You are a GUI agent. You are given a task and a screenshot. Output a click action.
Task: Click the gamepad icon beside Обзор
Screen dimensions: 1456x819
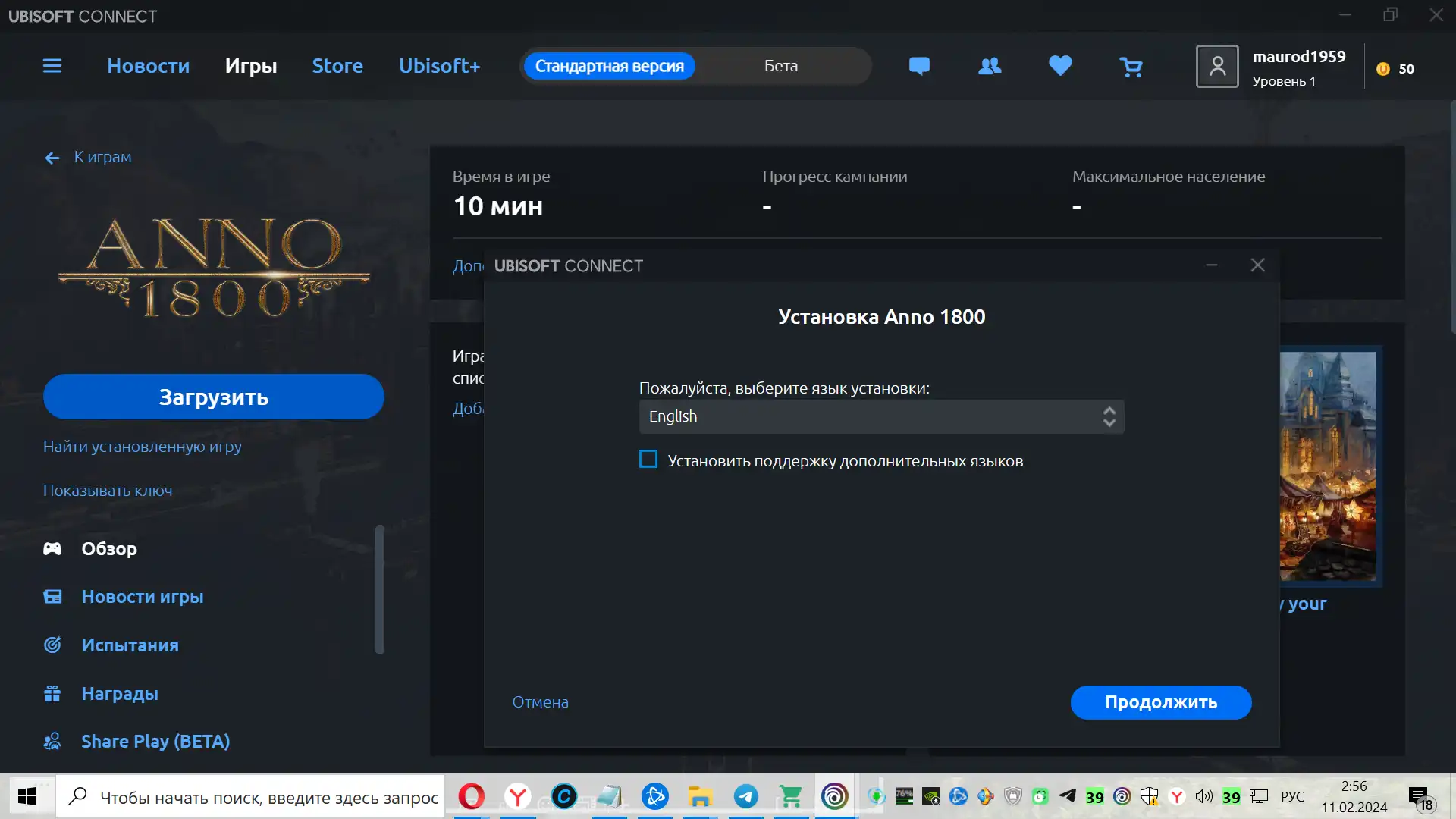[x=52, y=548]
